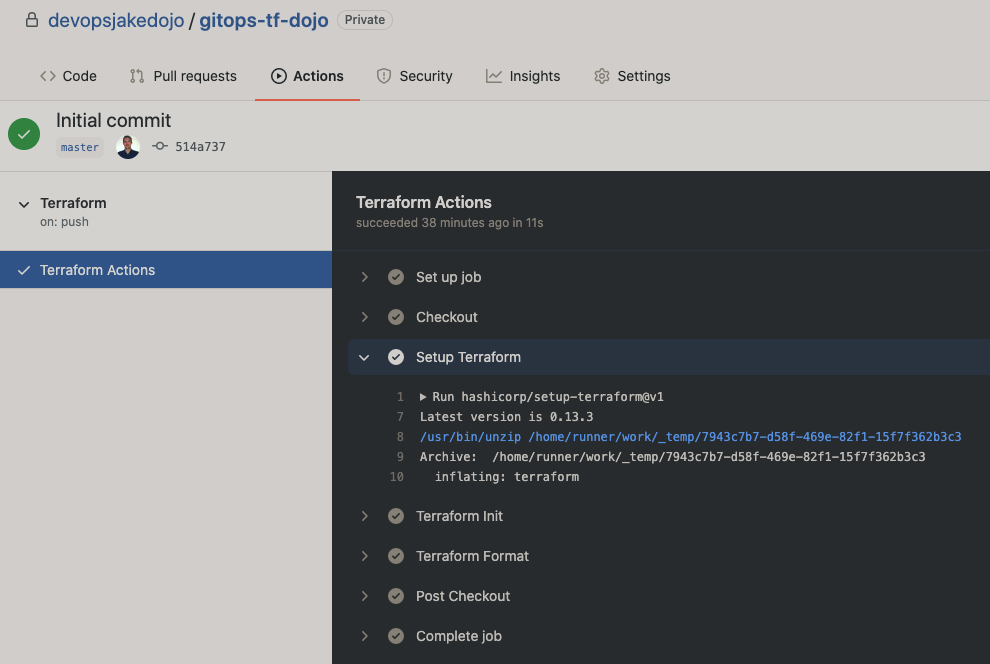Click the Terraform Format success checkmark

coord(396,556)
